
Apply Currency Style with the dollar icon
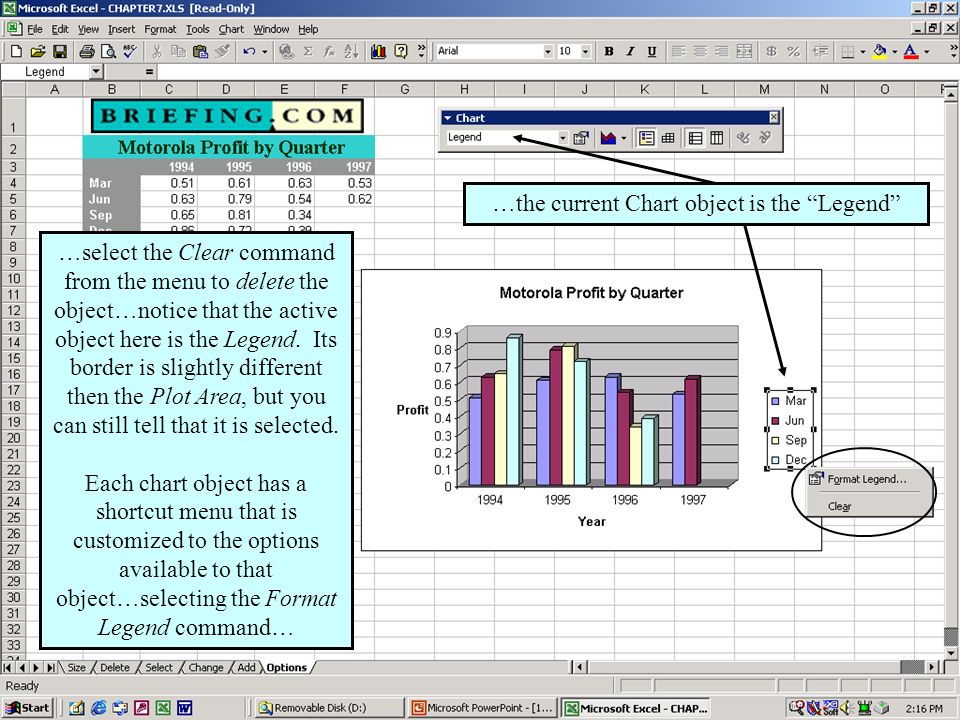point(771,51)
